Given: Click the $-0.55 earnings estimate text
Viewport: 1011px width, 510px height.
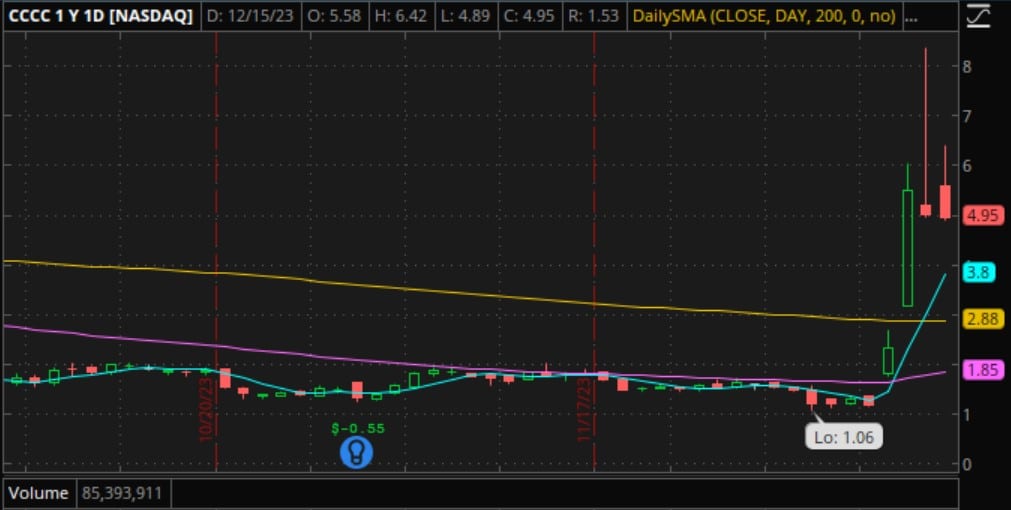Looking at the screenshot, I should pos(358,428).
